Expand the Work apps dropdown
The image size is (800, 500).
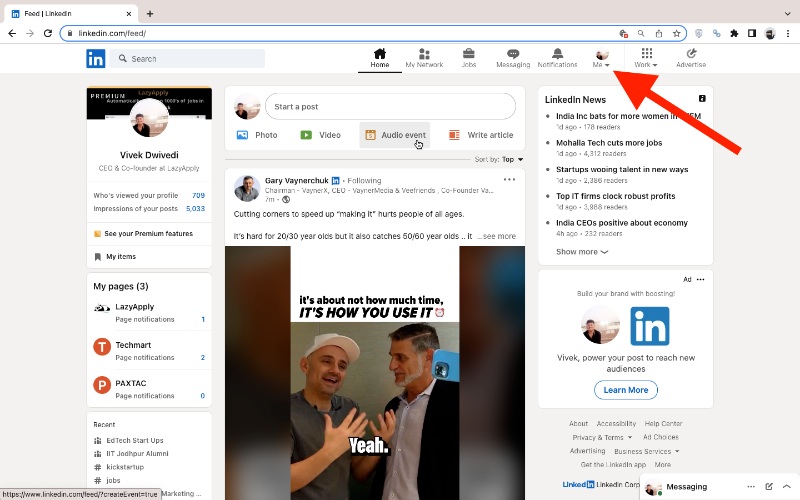pos(646,58)
